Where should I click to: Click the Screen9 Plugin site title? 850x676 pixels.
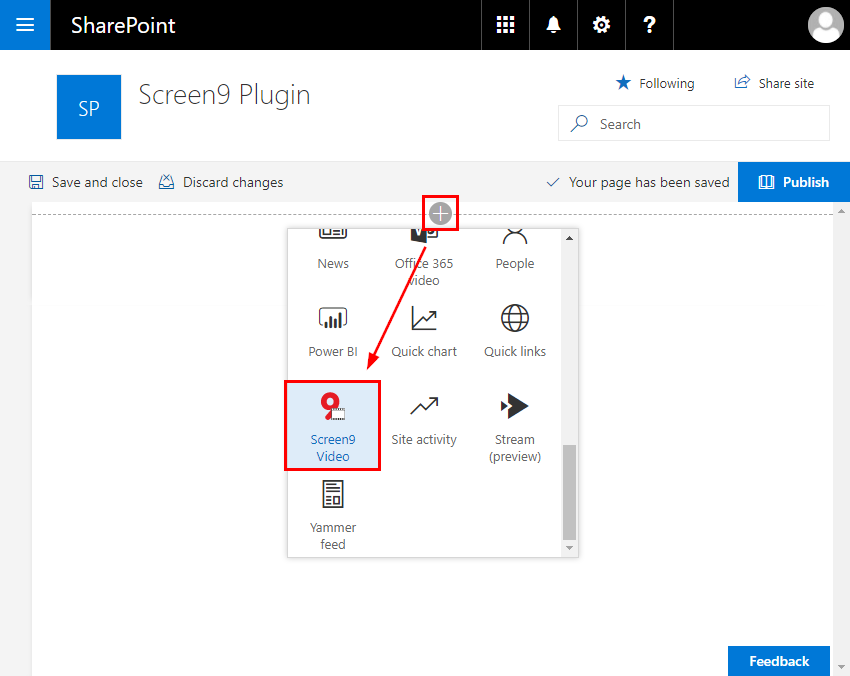[x=224, y=95]
